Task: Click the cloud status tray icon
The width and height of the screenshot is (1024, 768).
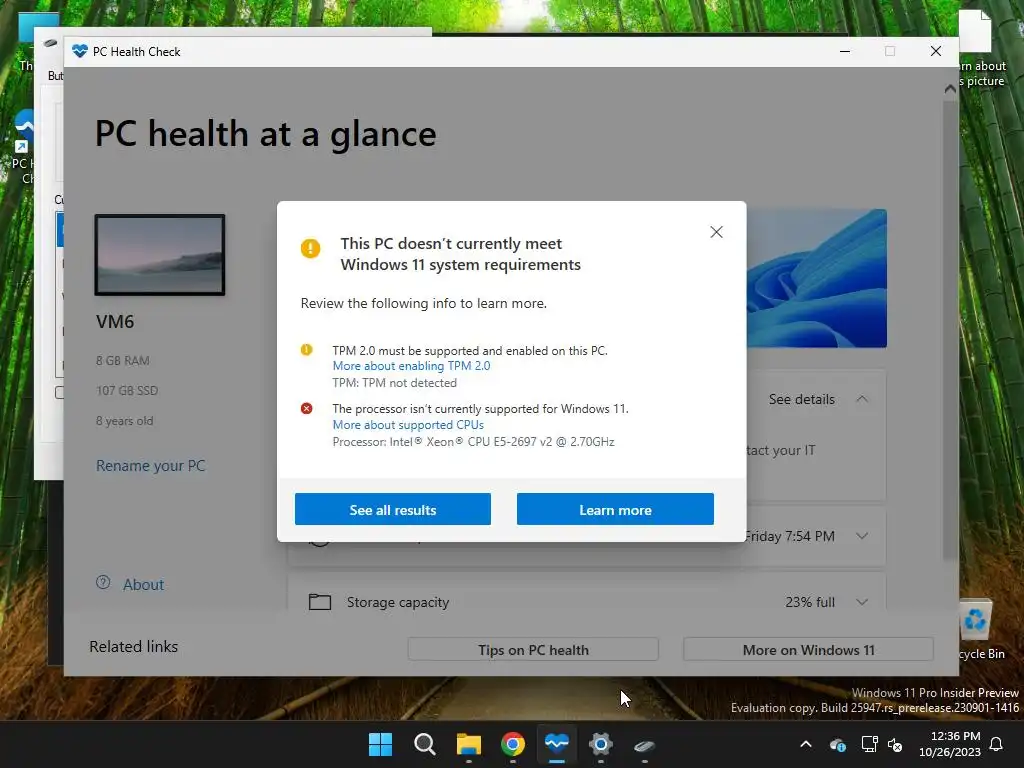Action: [x=838, y=744]
